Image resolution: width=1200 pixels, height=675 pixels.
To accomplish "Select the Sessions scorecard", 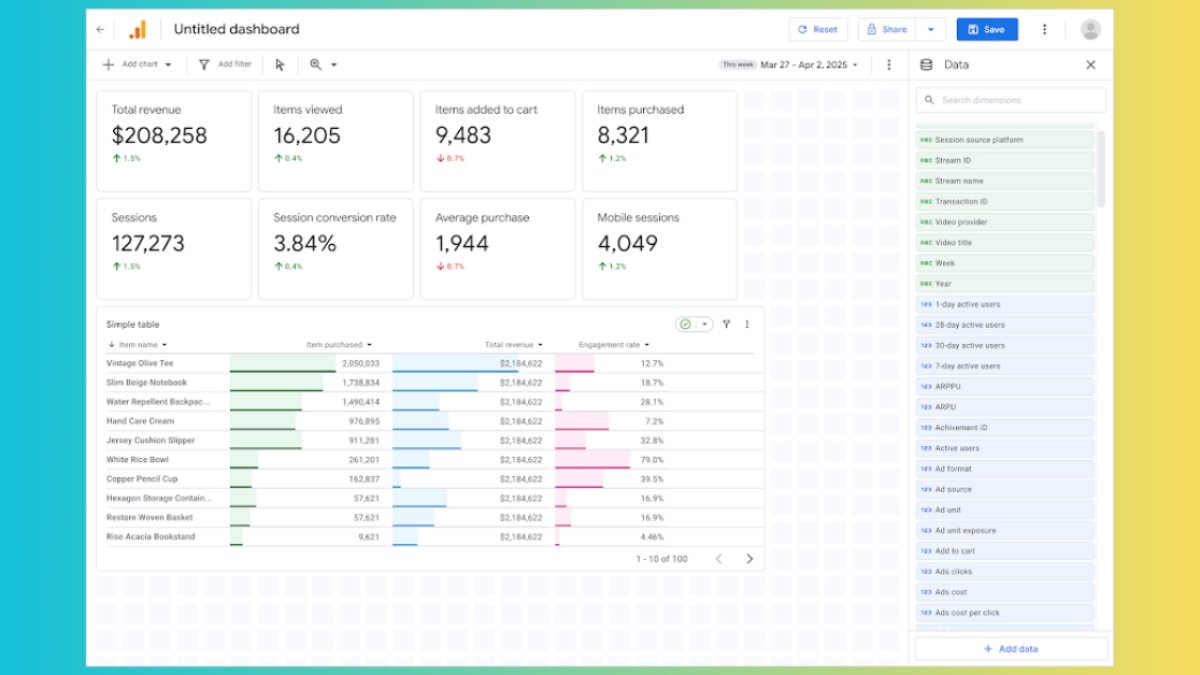I will click(x=174, y=249).
